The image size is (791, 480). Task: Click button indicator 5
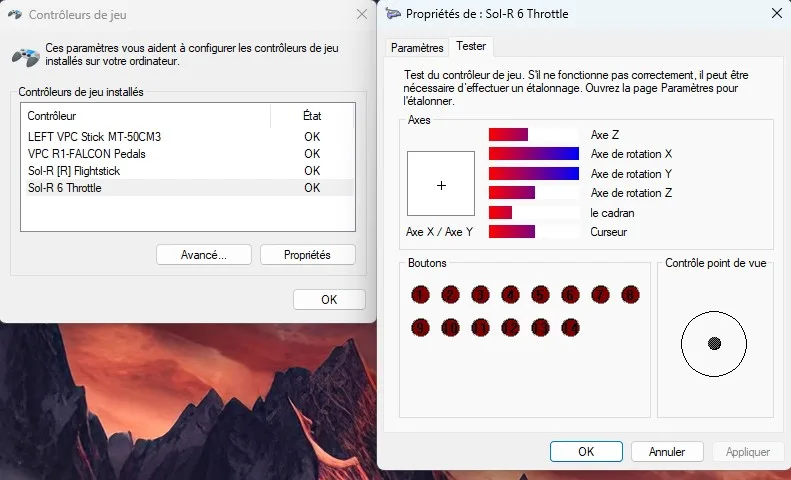click(540, 295)
